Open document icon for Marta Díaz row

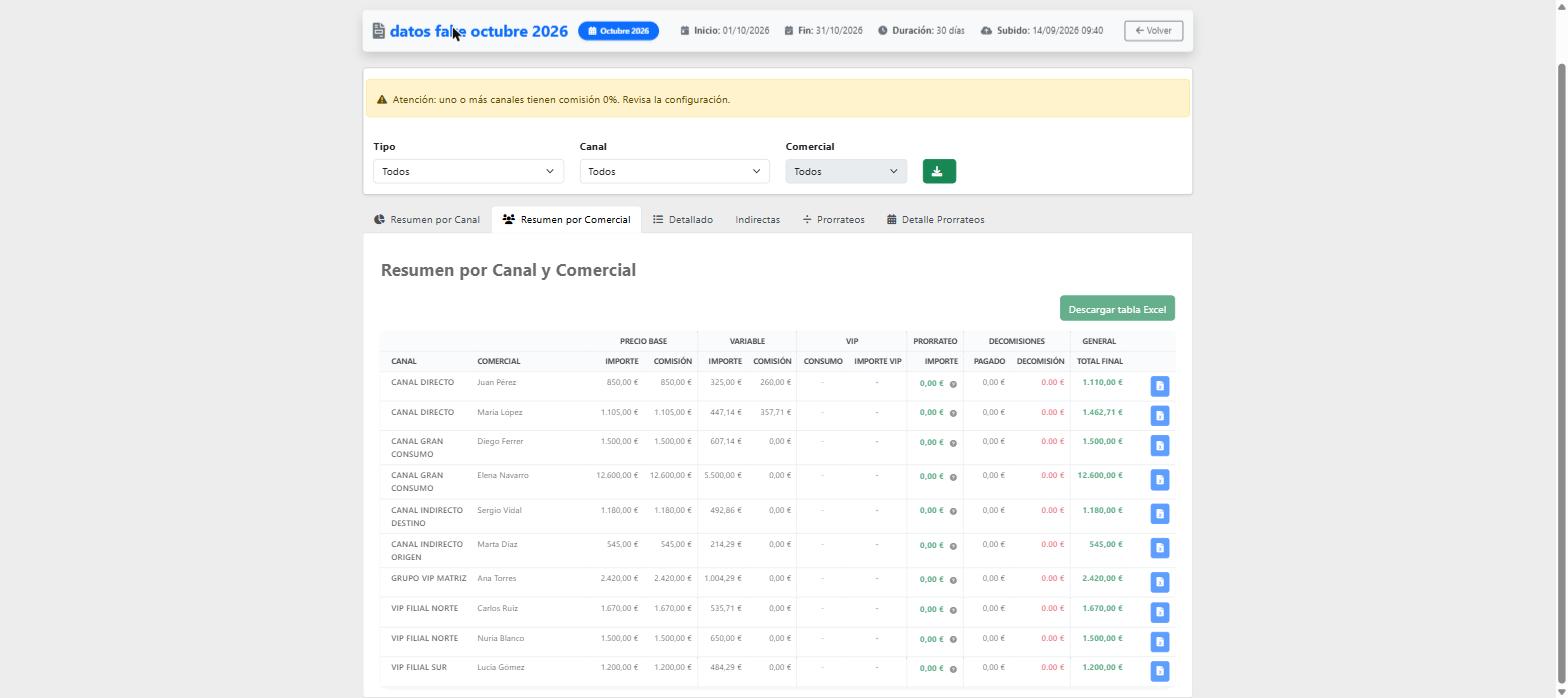[1159, 548]
